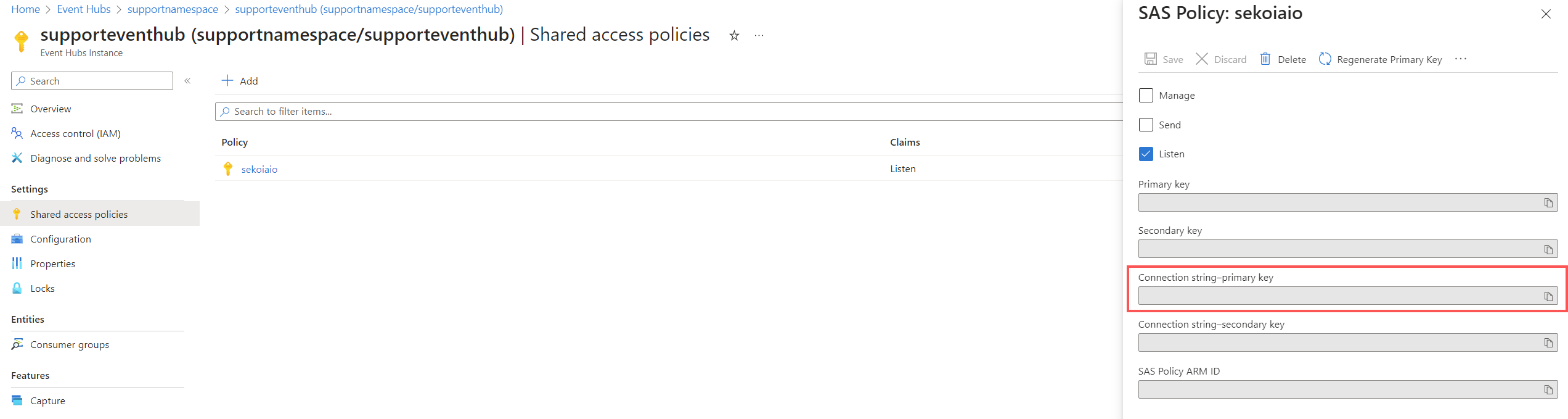Open the ellipsis menu beside page title
The image size is (1568, 419).
(x=759, y=36)
